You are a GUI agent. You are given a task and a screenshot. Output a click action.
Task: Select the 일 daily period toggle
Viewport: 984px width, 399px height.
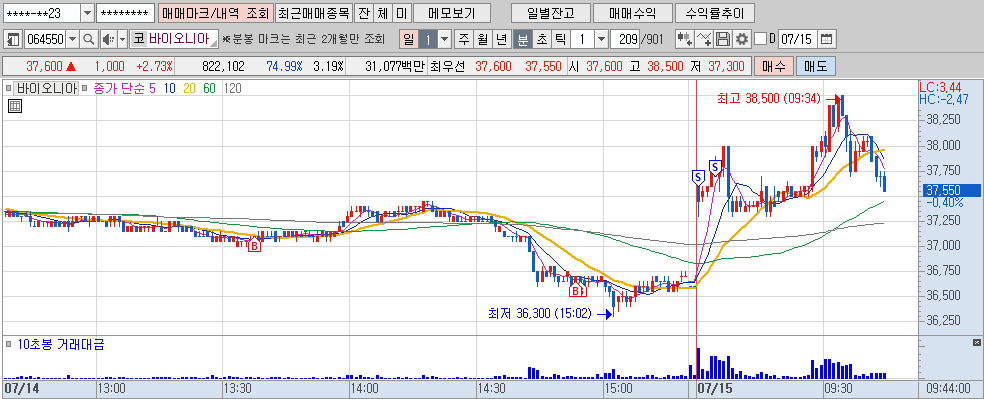[409, 39]
